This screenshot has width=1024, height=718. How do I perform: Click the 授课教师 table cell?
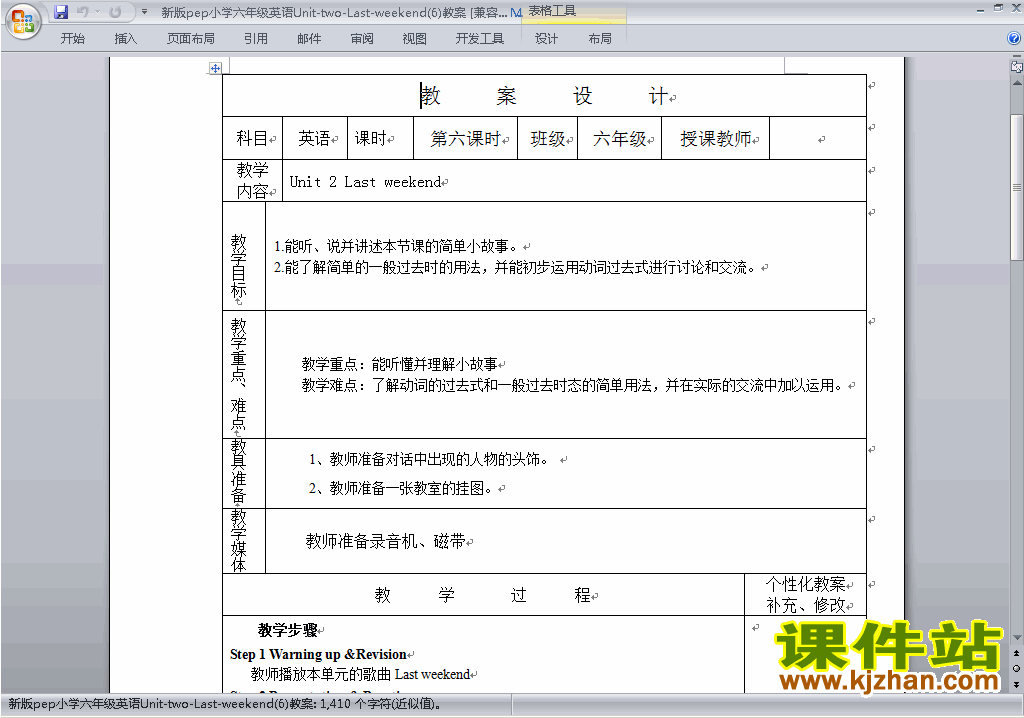[x=716, y=139]
